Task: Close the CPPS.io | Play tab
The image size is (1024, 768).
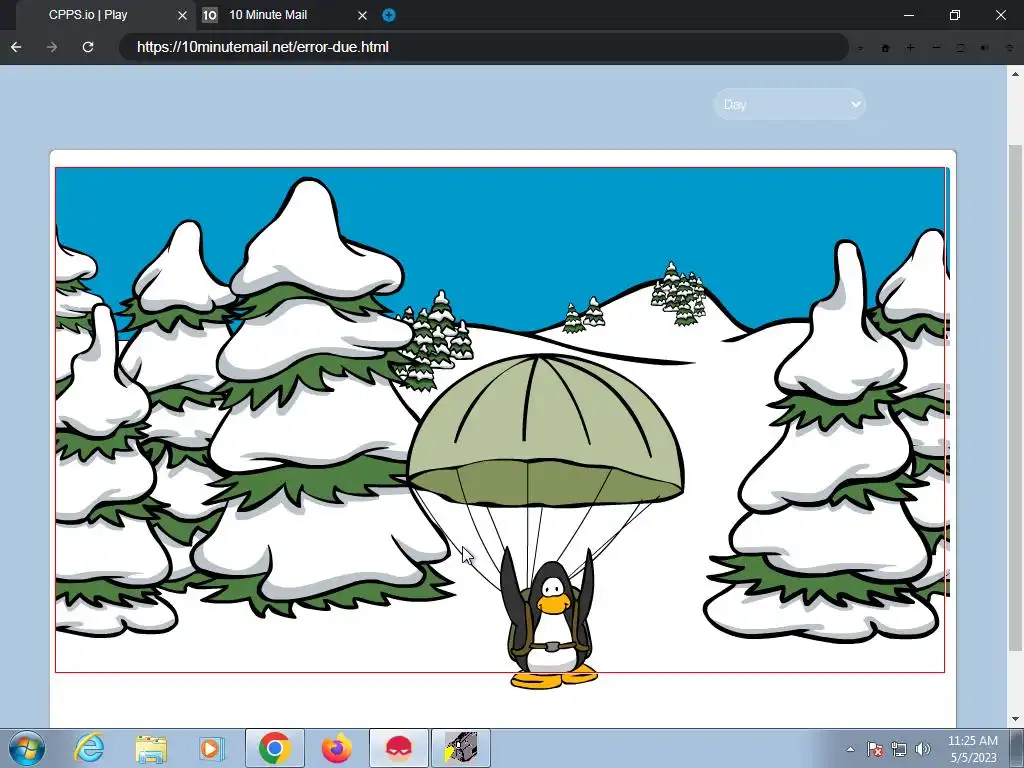Action: pos(182,15)
